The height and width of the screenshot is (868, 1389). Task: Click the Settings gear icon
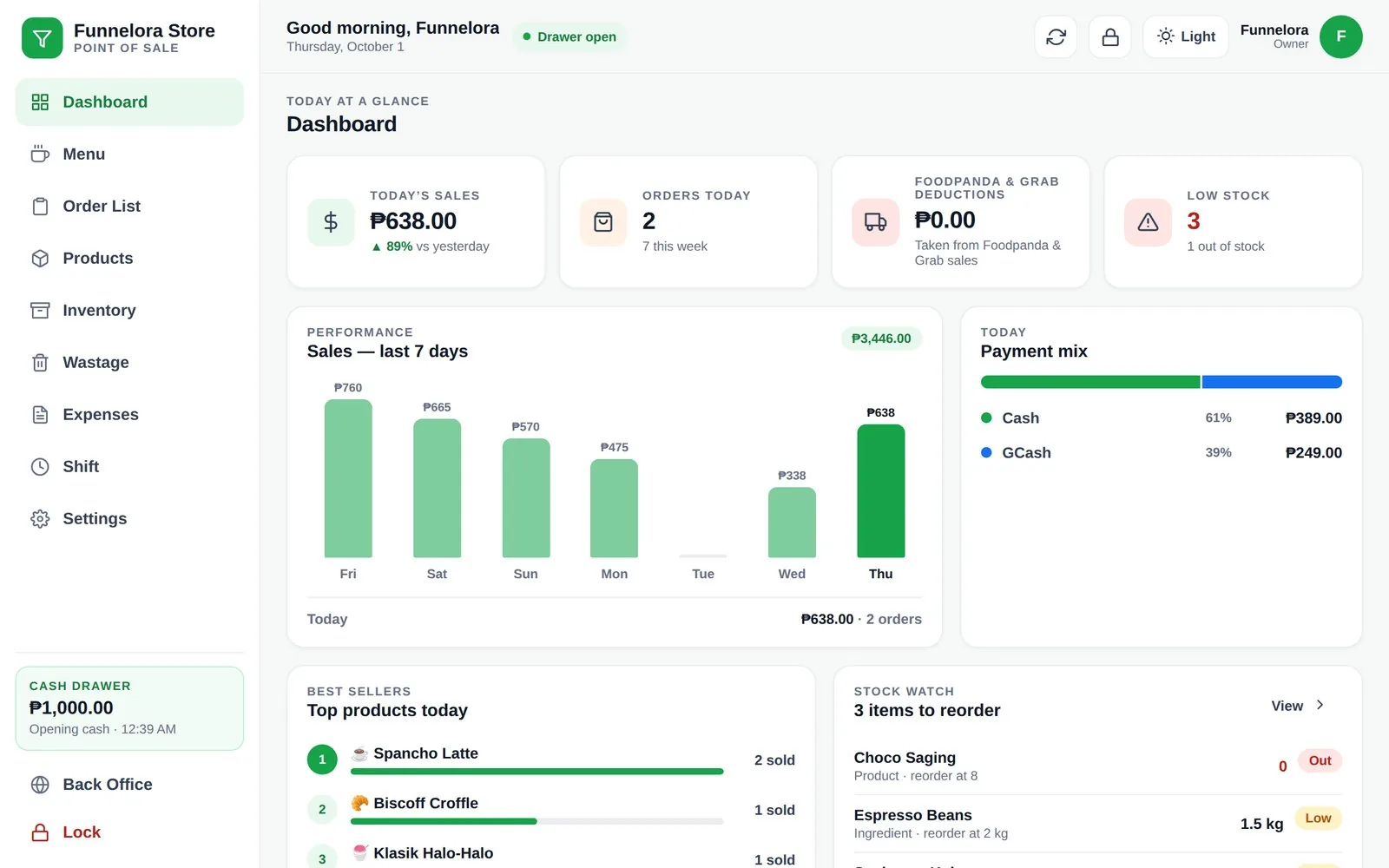coord(40,518)
